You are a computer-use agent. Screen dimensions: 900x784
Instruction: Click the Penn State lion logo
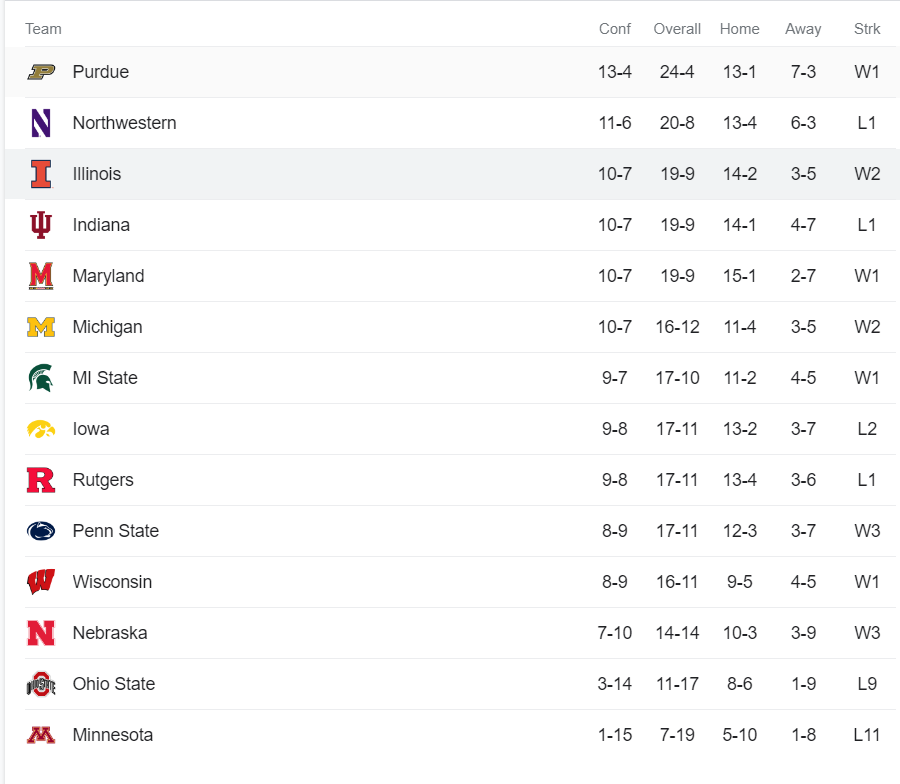pos(41,531)
